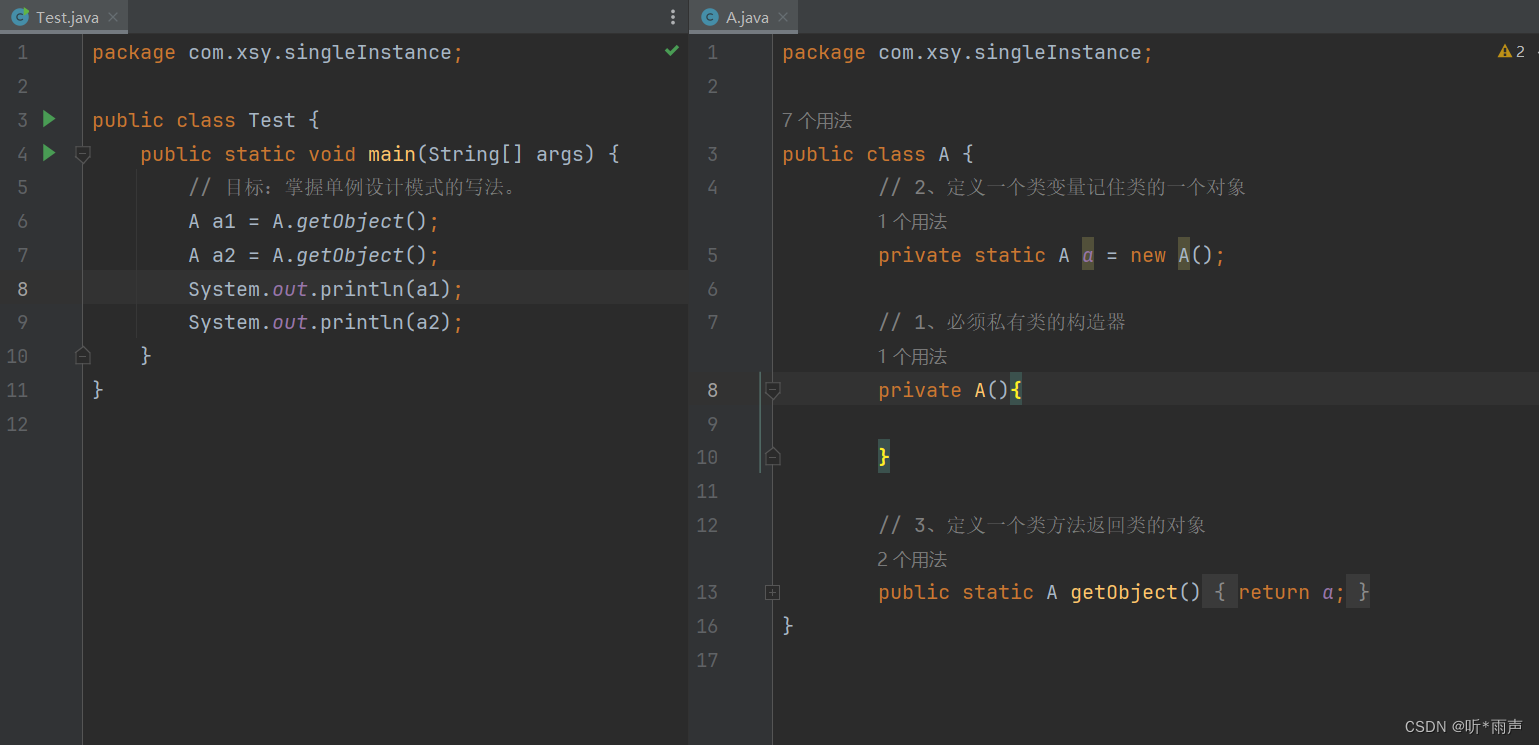Click the A.java class file icon
The width and height of the screenshot is (1539, 745).
[710, 17]
